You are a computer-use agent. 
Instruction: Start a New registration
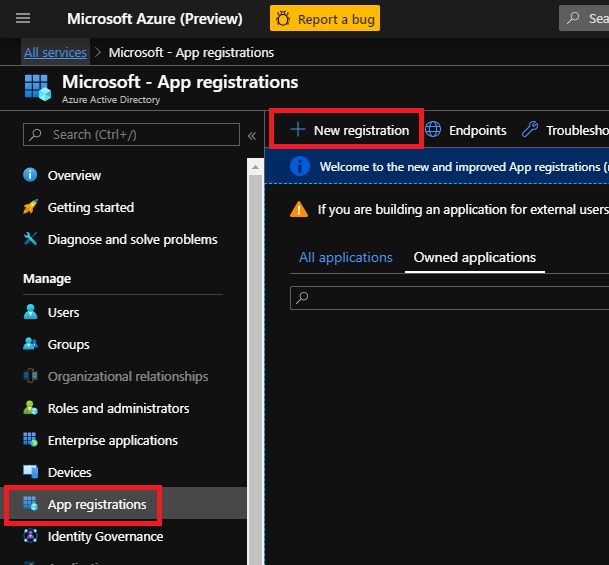coord(350,130)
